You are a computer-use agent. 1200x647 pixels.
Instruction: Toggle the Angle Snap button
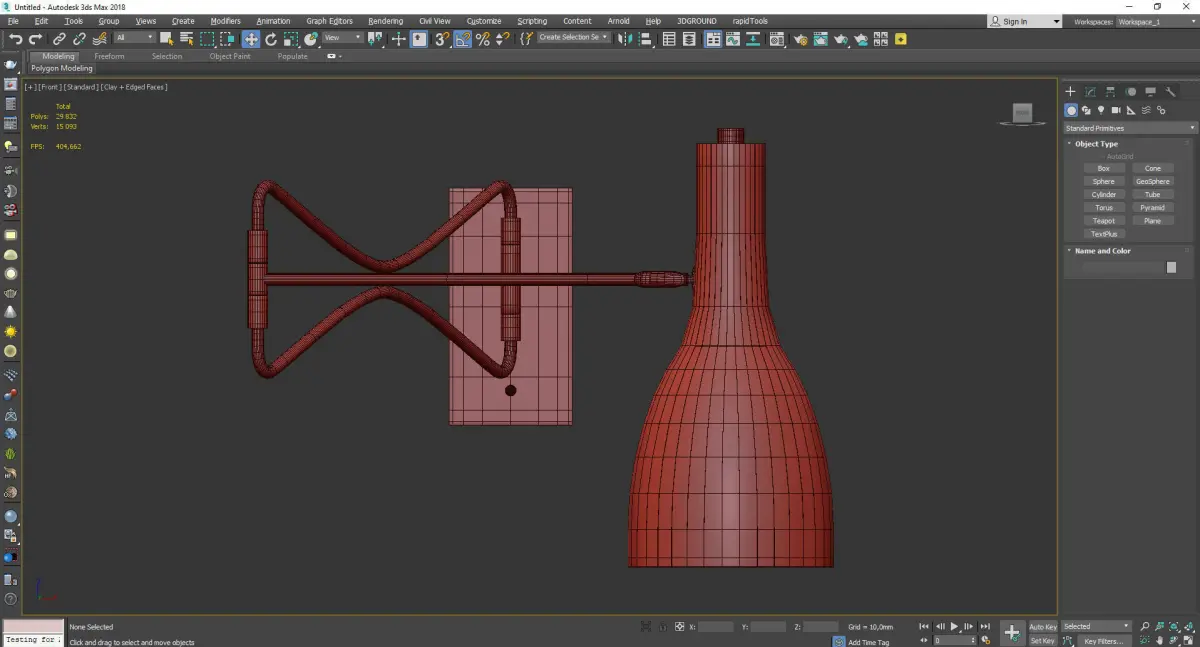463,39
